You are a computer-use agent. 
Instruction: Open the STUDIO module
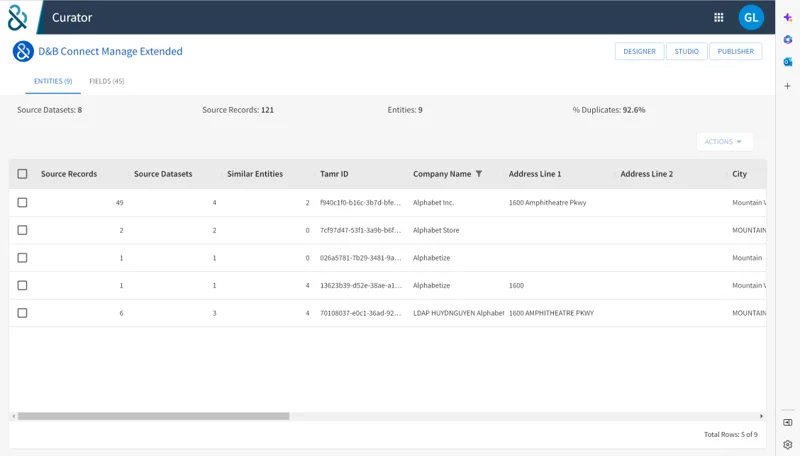pyautogui.click(x=686, y=52)
